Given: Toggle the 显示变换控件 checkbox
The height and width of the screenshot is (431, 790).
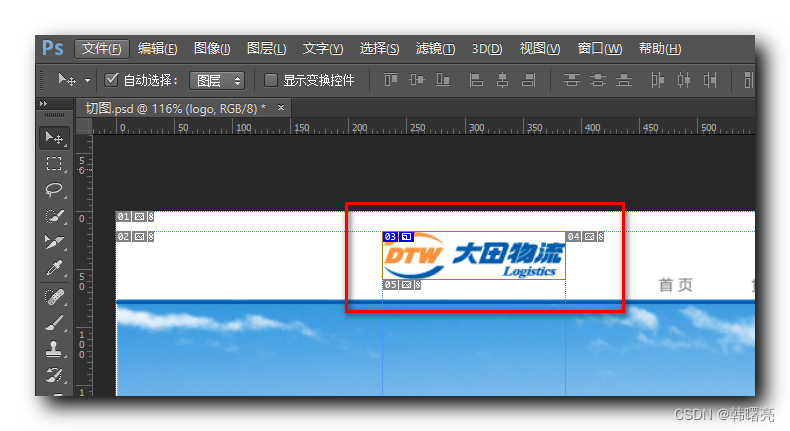Looking at the screenshot, I should (x=271, y=80).
